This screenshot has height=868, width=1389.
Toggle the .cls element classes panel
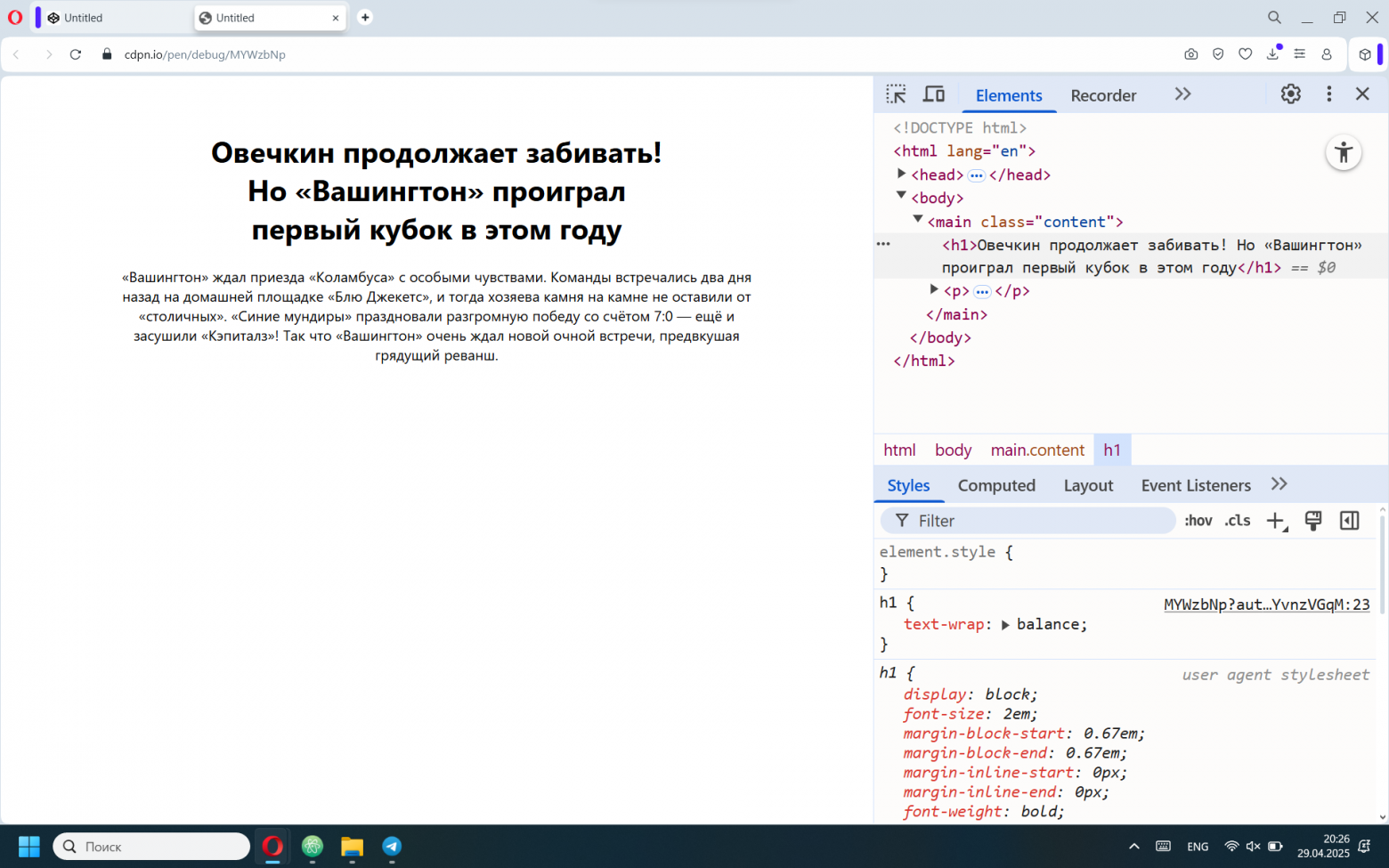pos(1238,521)
